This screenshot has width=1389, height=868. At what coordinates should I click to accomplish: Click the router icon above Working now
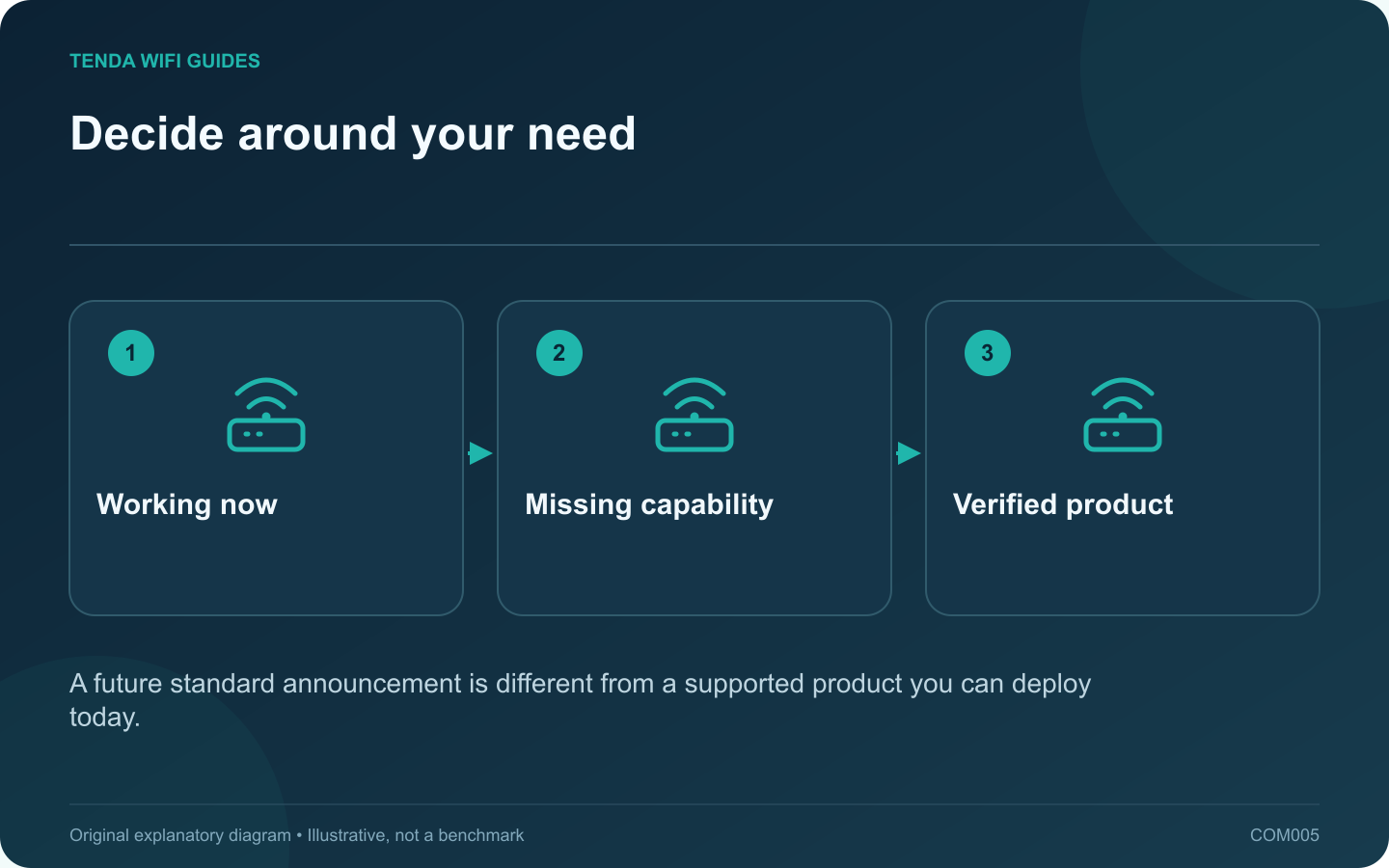tap(266, 415)
